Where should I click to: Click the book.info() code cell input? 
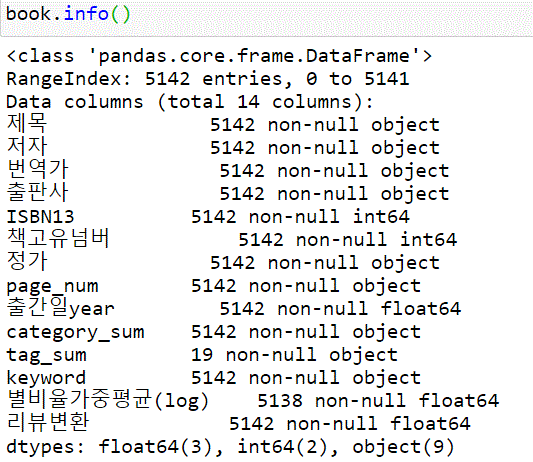(x=266, y=17)
